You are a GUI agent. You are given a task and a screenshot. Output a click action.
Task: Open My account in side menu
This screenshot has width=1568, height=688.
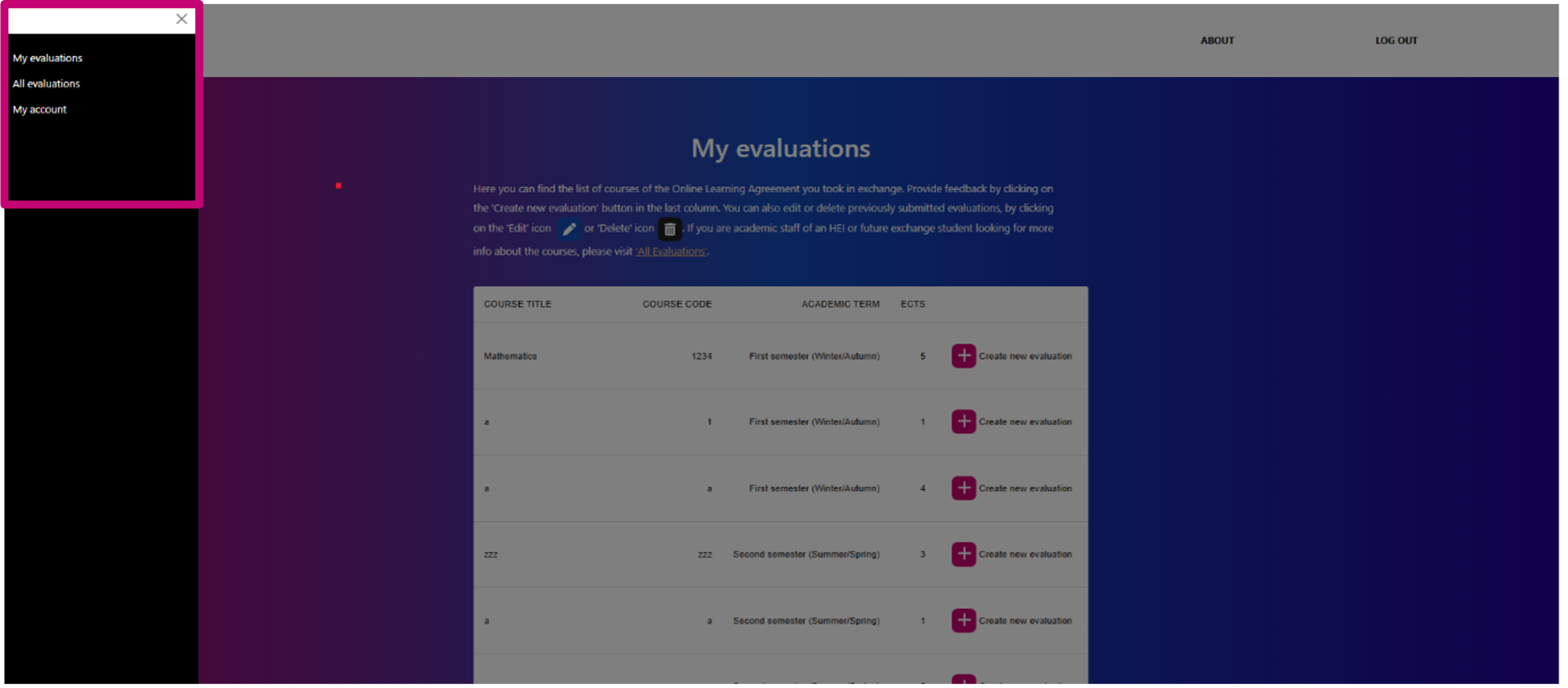(39, 110)
